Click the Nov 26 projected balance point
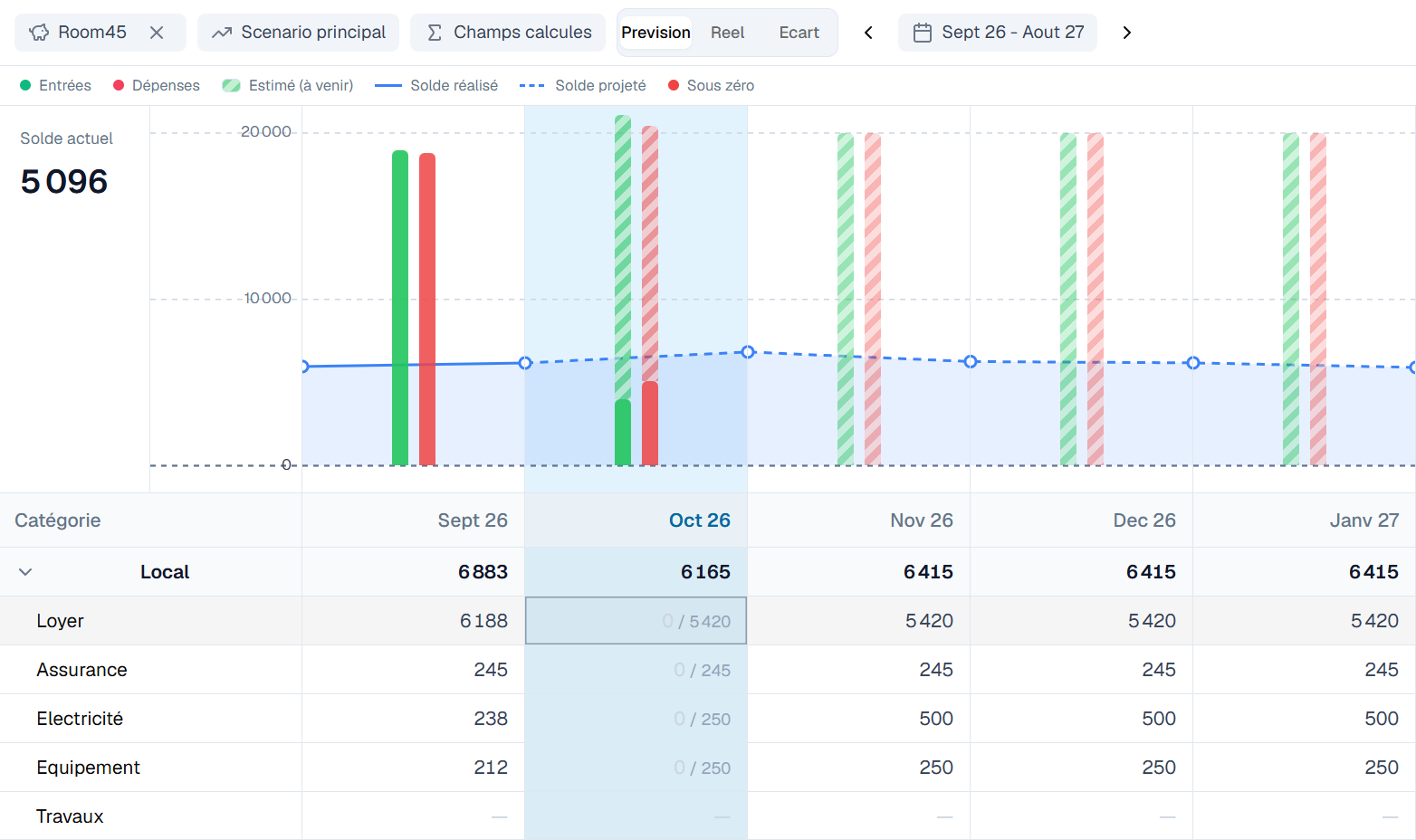This screenshot has width=1416, height=840. point(748,352)
